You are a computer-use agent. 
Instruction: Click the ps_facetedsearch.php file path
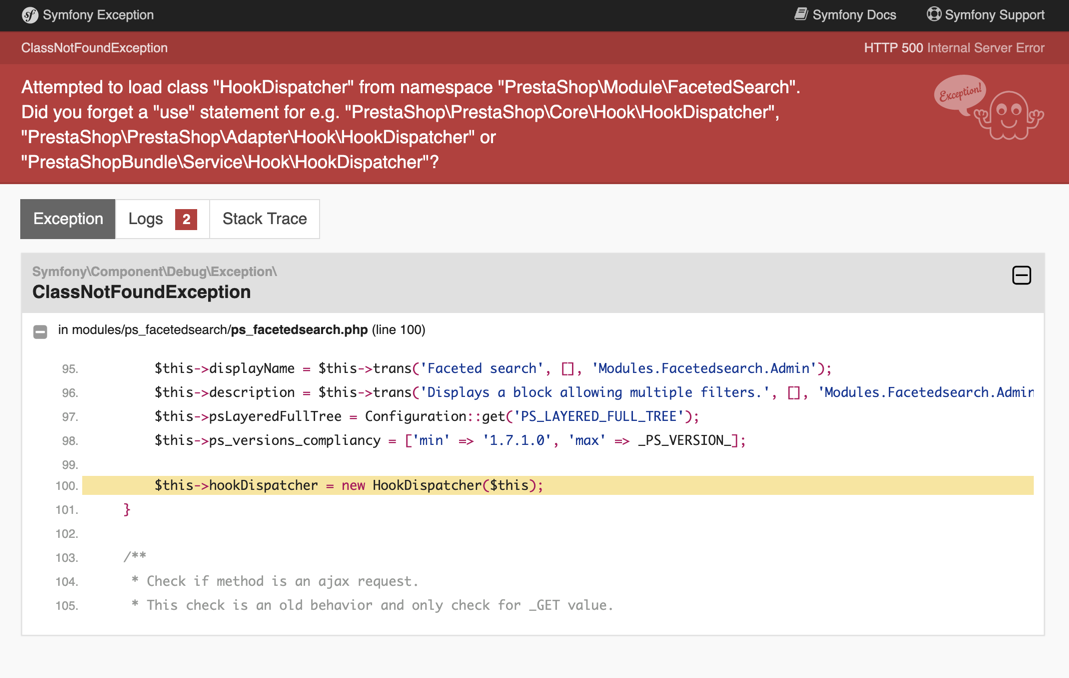coord(213,330)
